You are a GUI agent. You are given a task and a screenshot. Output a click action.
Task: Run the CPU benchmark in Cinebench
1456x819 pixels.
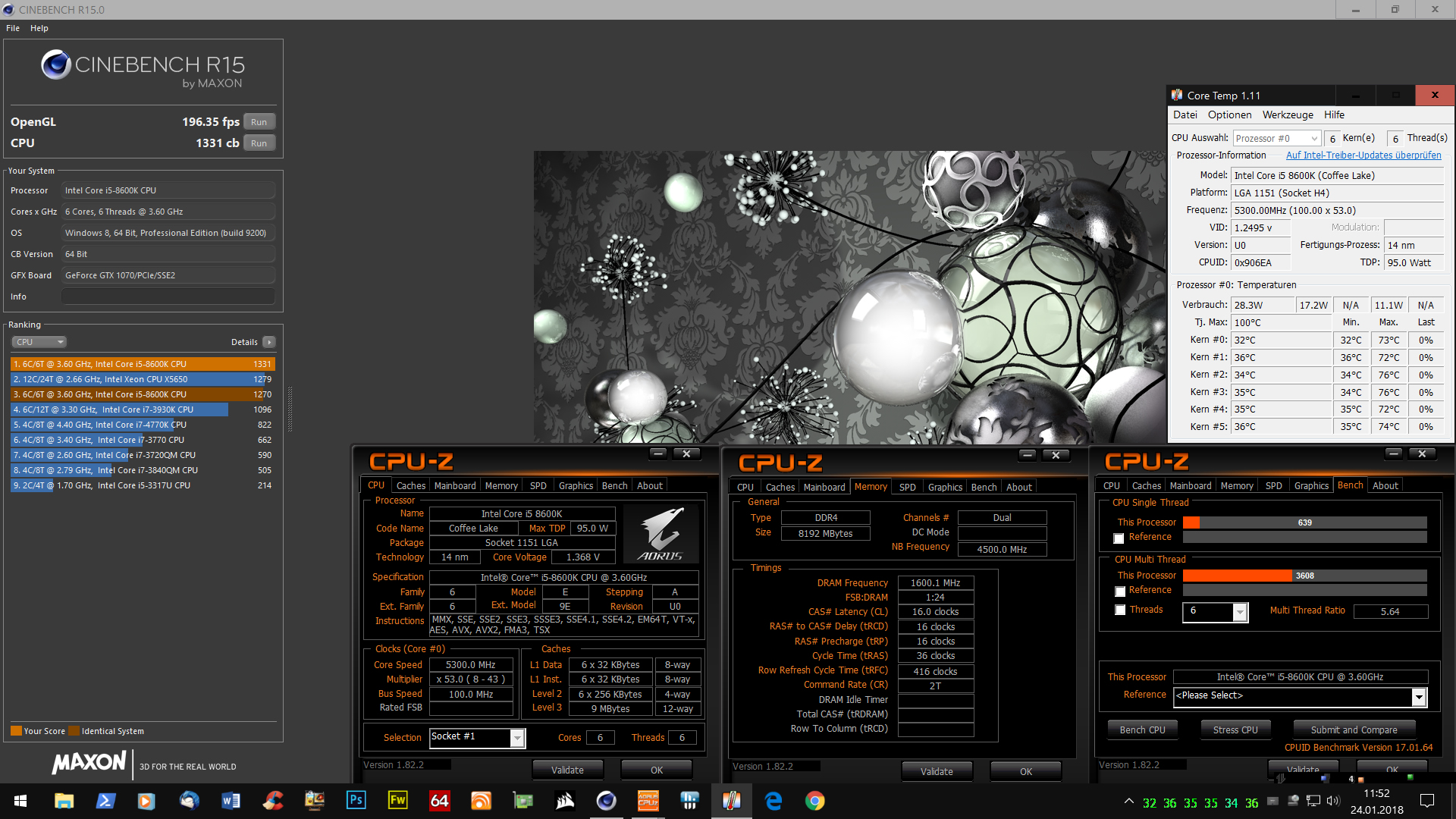(259, 143)
